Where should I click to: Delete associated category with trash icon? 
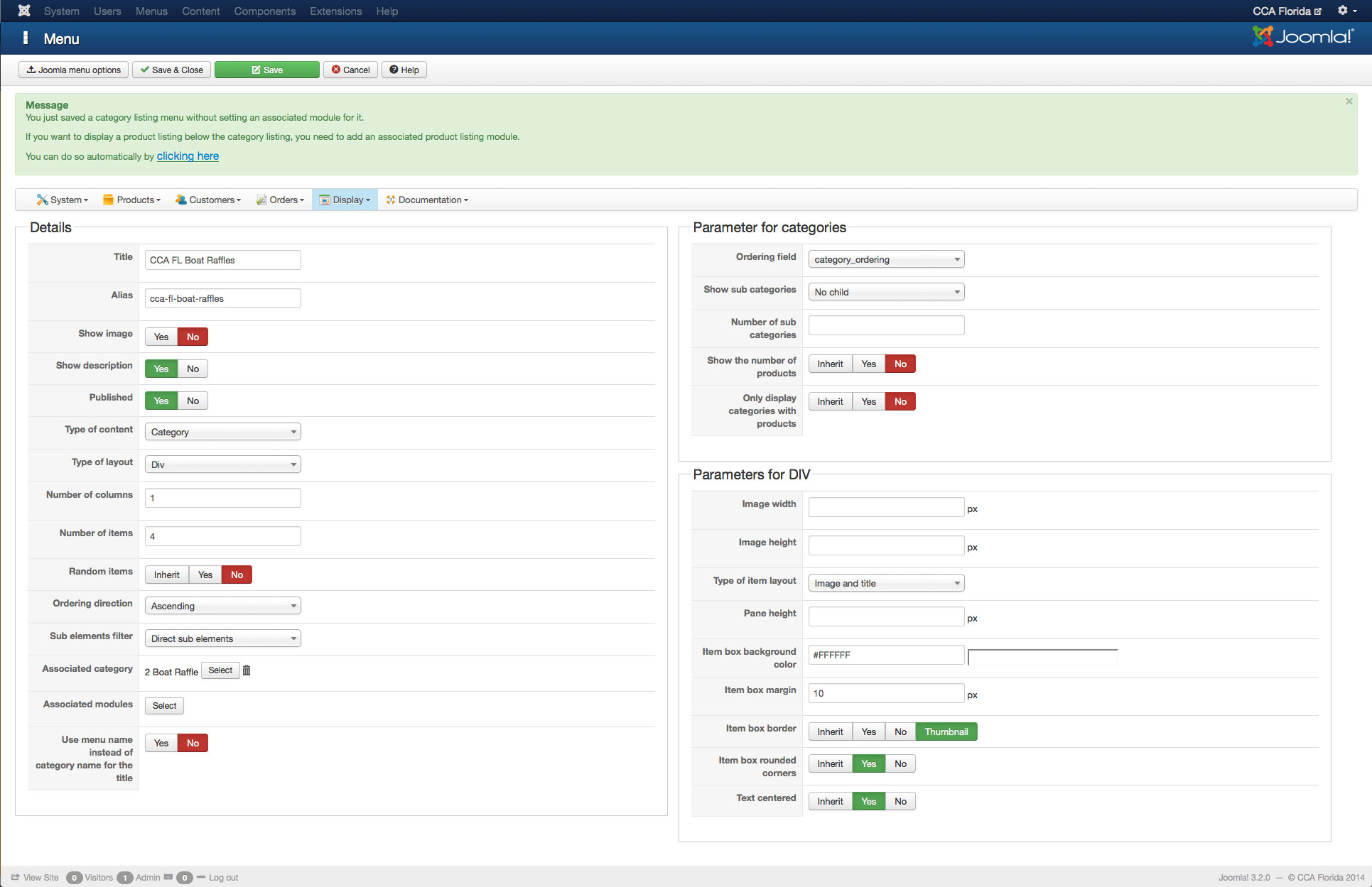[x=247, y=670]
